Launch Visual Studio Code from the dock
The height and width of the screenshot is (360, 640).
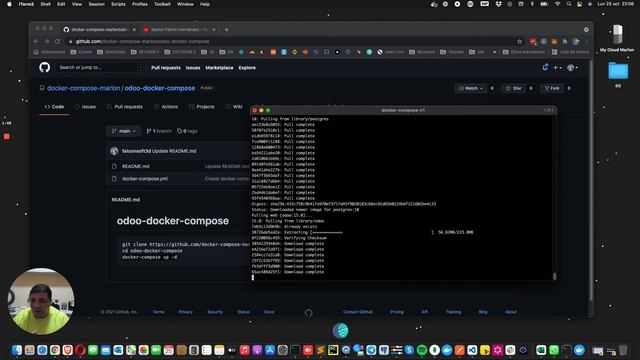(472, 350)
